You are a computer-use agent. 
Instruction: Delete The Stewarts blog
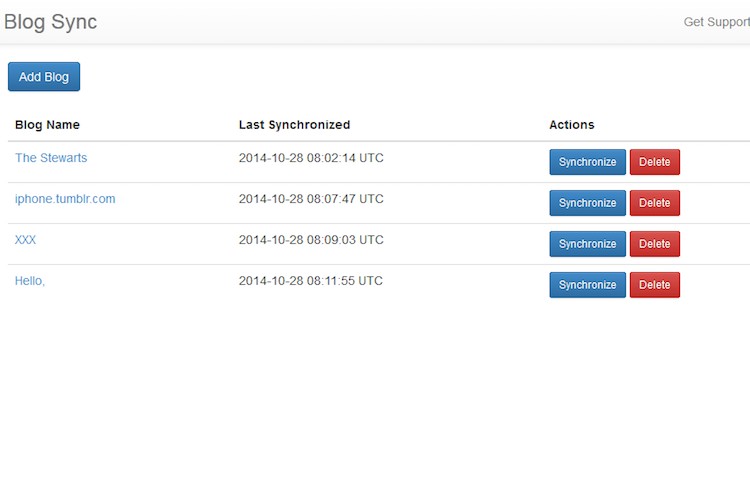pos(654,162)
